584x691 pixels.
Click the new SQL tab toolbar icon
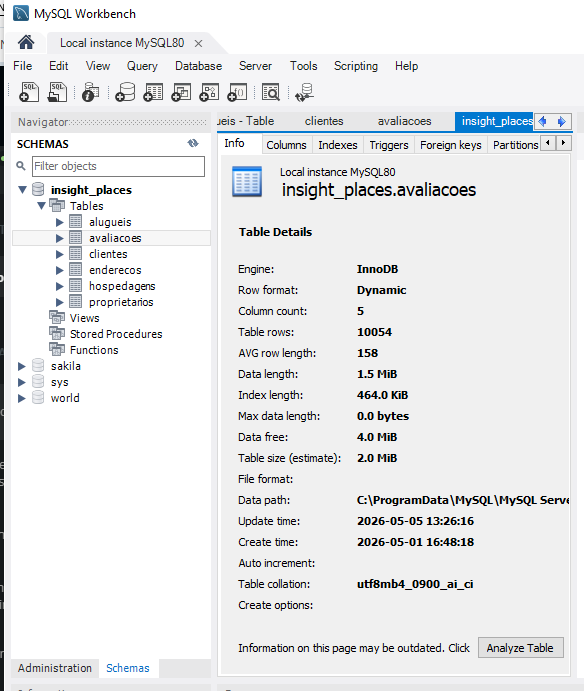click(29, 92)
